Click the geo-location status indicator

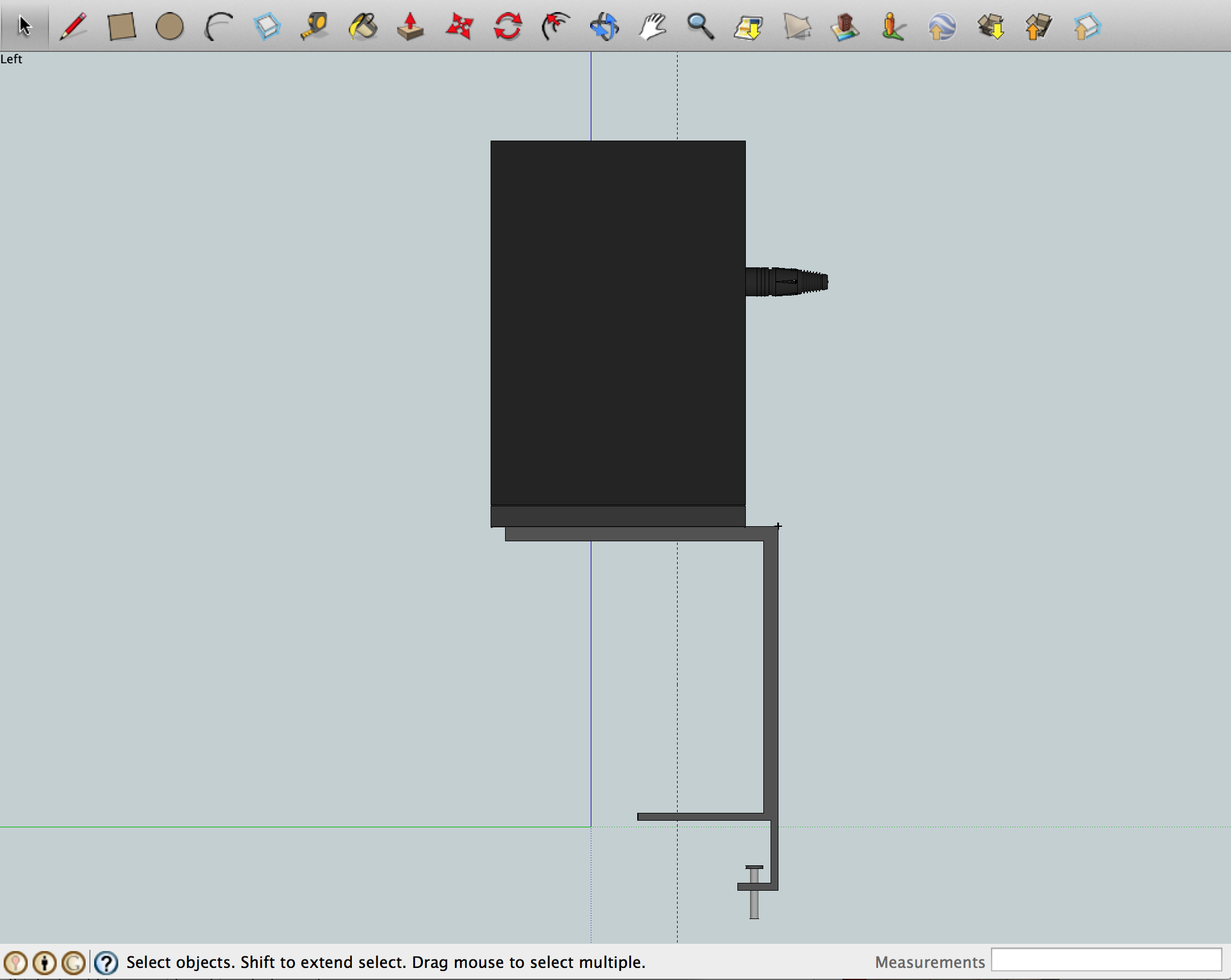(16, 963)
